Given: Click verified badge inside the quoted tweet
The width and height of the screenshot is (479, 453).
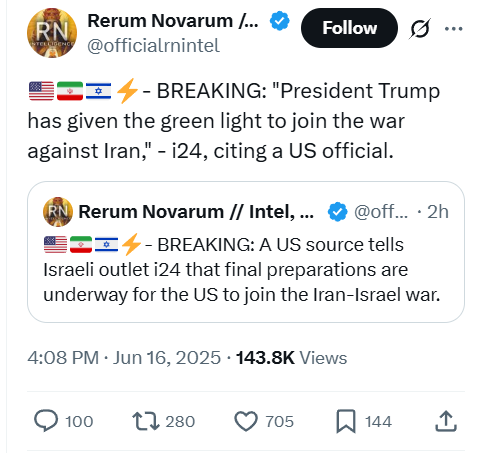Looking at the screenshot, I should [x=337, y=212].
